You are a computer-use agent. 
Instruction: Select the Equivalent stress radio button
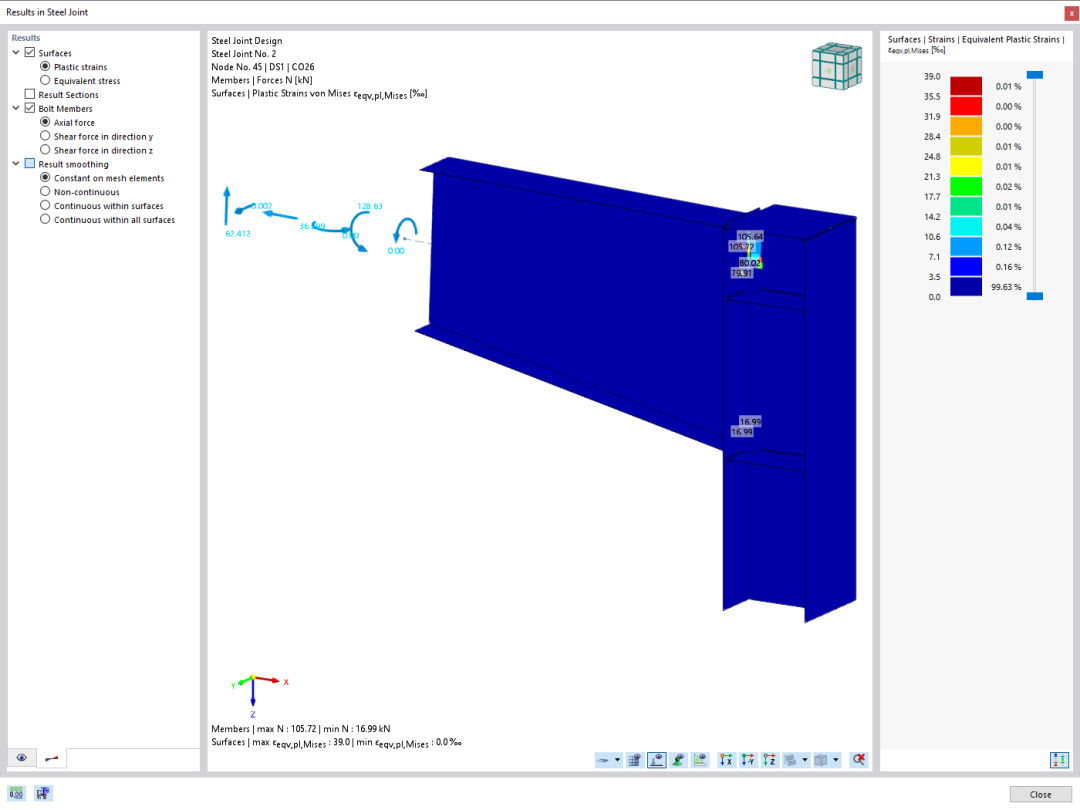click(x=45, y=81)
